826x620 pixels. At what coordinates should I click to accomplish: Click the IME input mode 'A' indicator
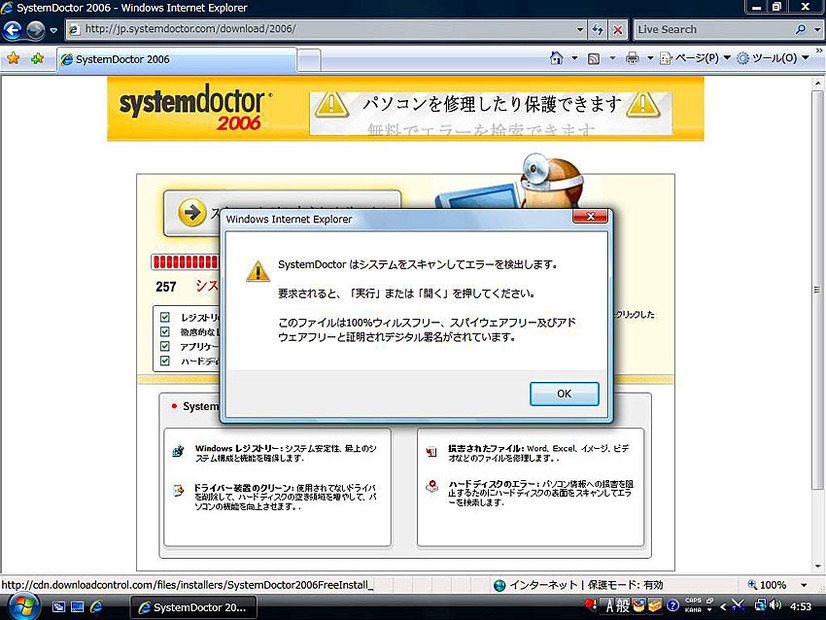pyautogui.click(x=609, y=606)
